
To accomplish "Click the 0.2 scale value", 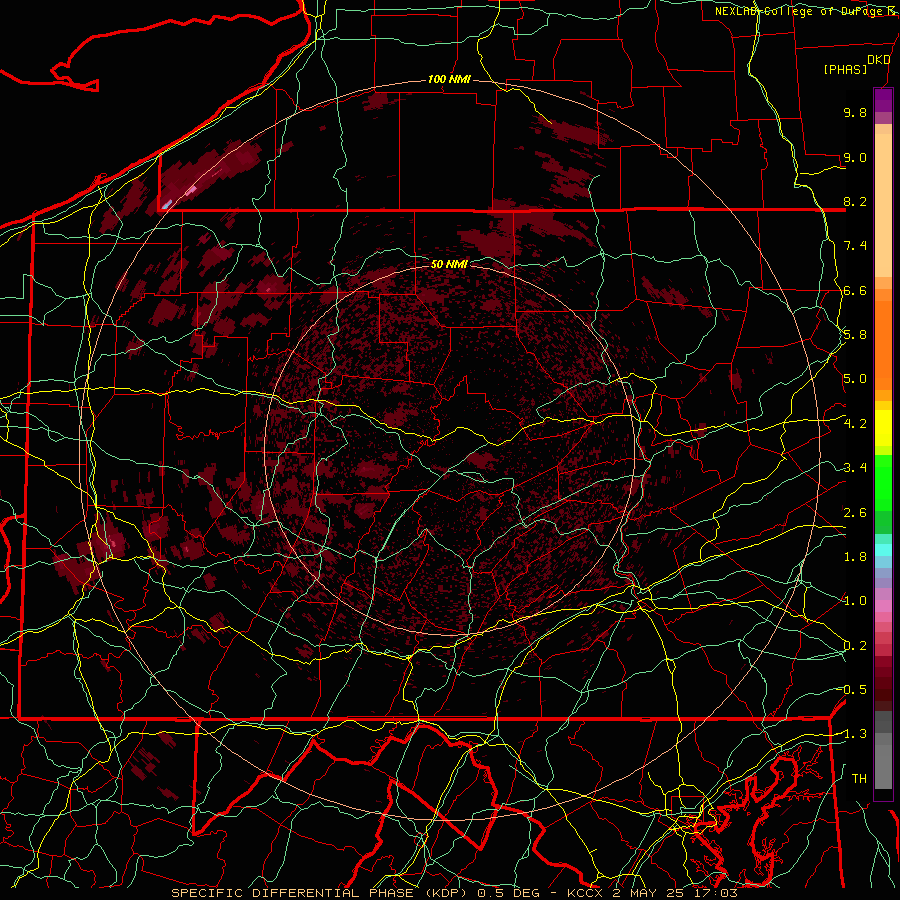I will pos(855,646).
